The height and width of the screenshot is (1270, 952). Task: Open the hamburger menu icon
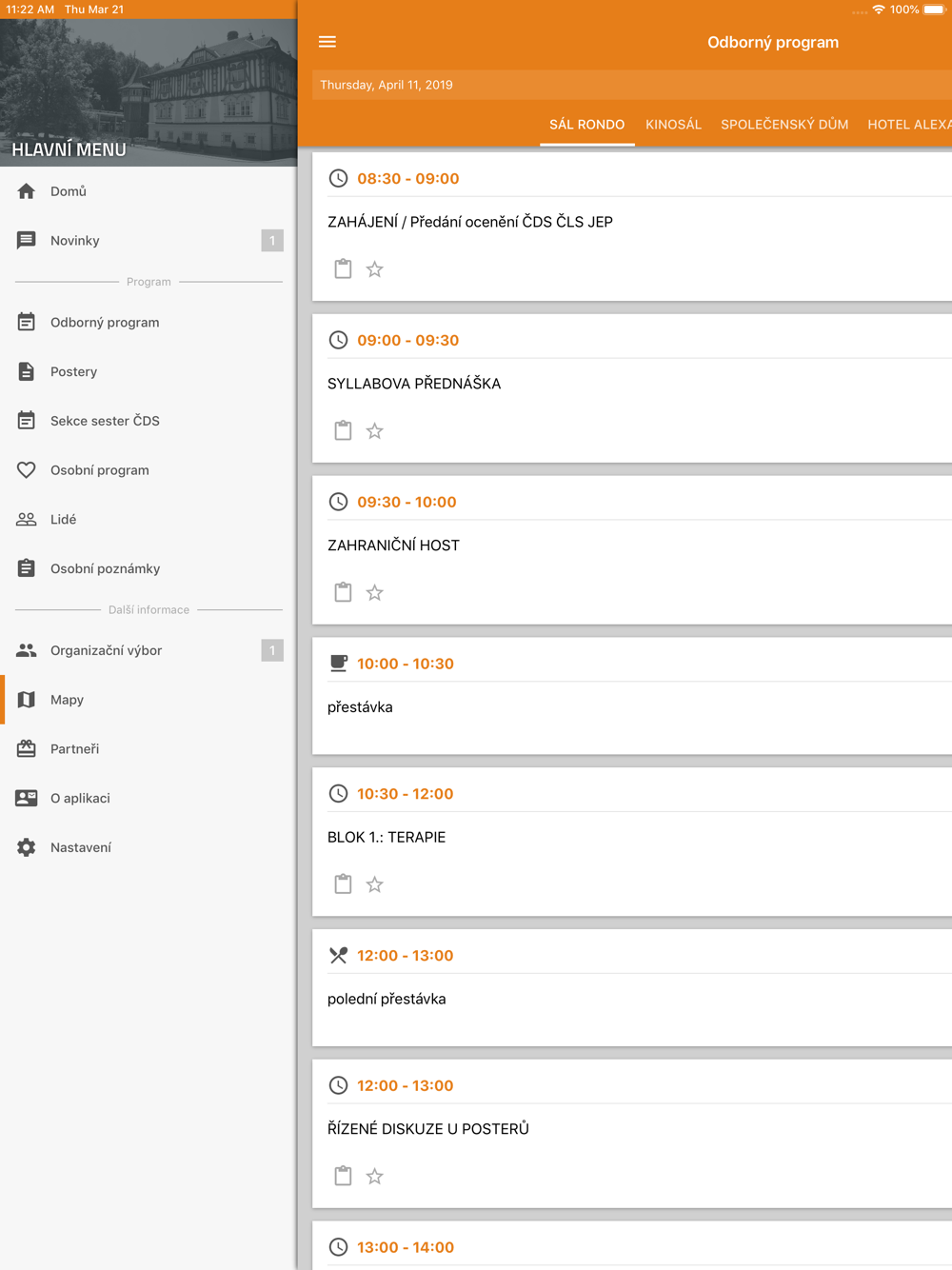(327, 42)
